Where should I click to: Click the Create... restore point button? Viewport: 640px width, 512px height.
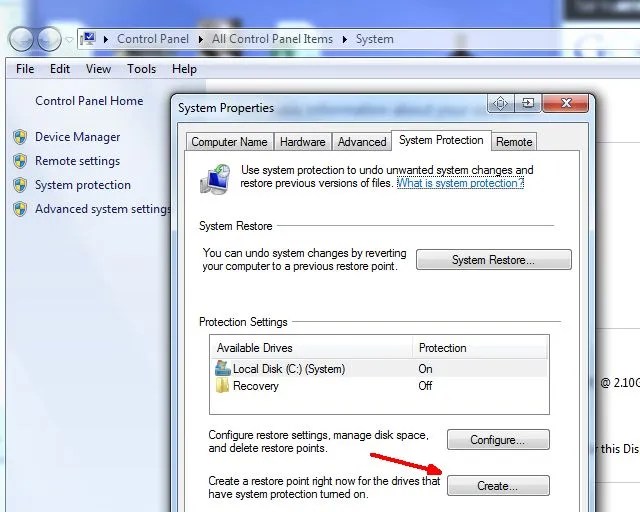coord(498,486)
